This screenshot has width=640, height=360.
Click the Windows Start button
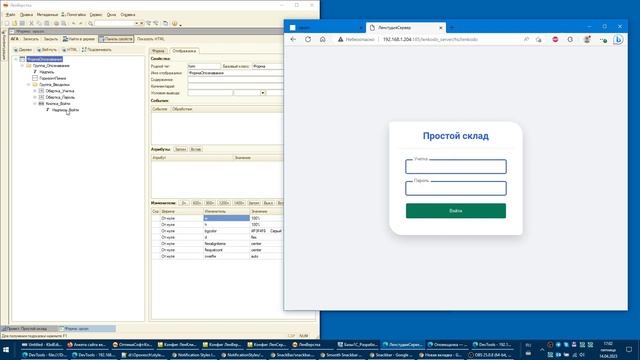pos(6,350)
